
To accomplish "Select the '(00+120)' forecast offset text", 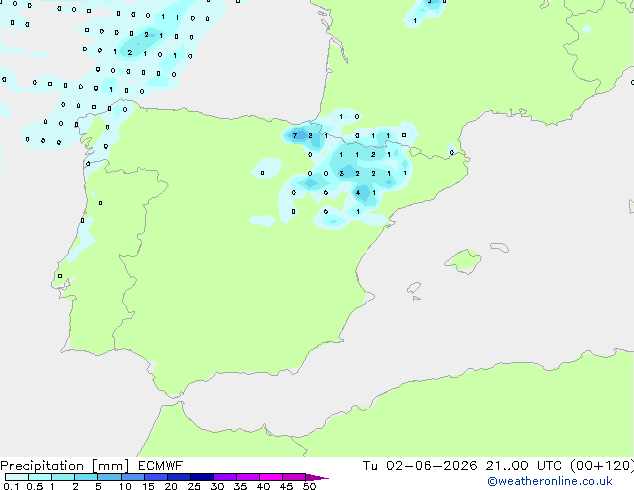I will click(x=602, y=466).
